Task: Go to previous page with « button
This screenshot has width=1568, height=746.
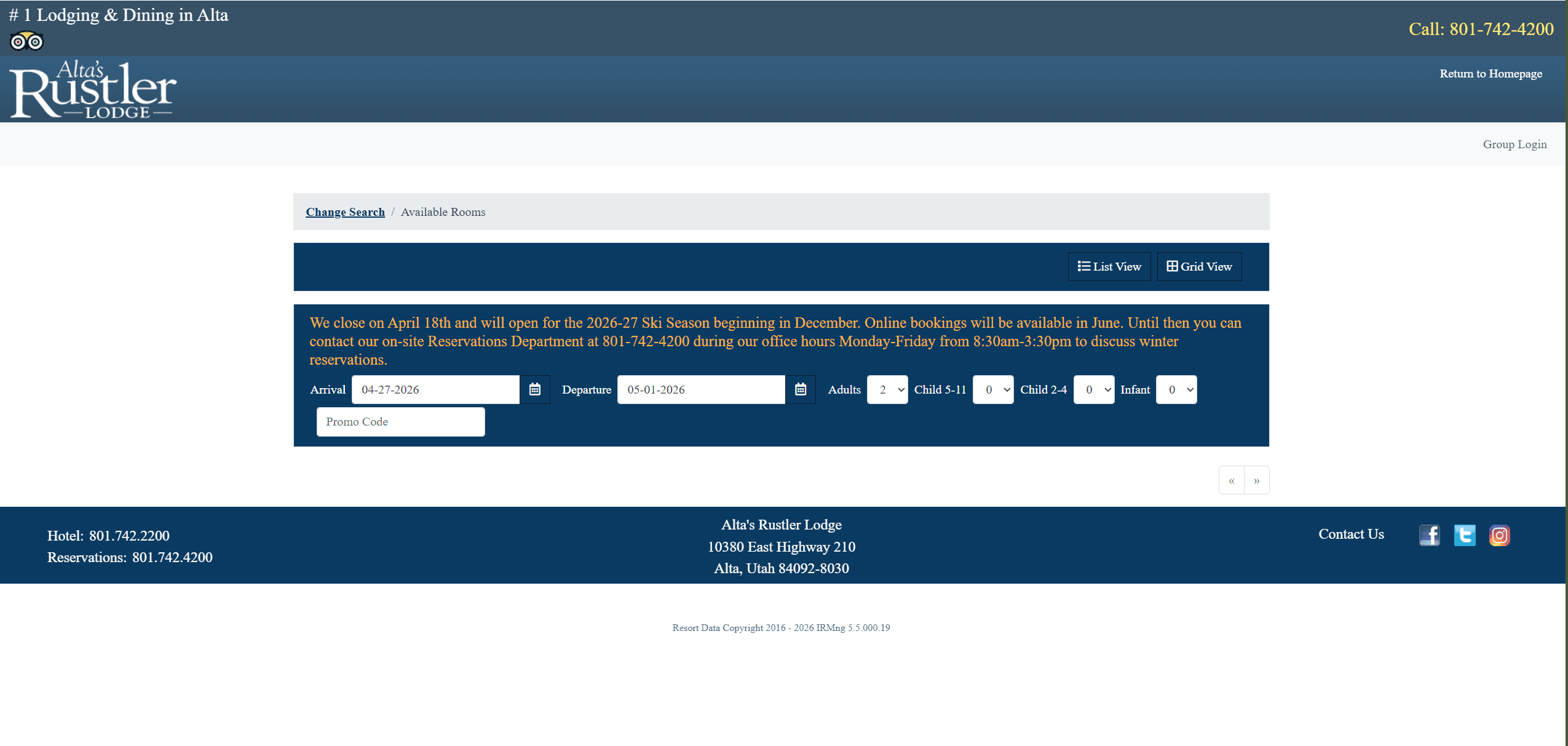Action: 1231,480
